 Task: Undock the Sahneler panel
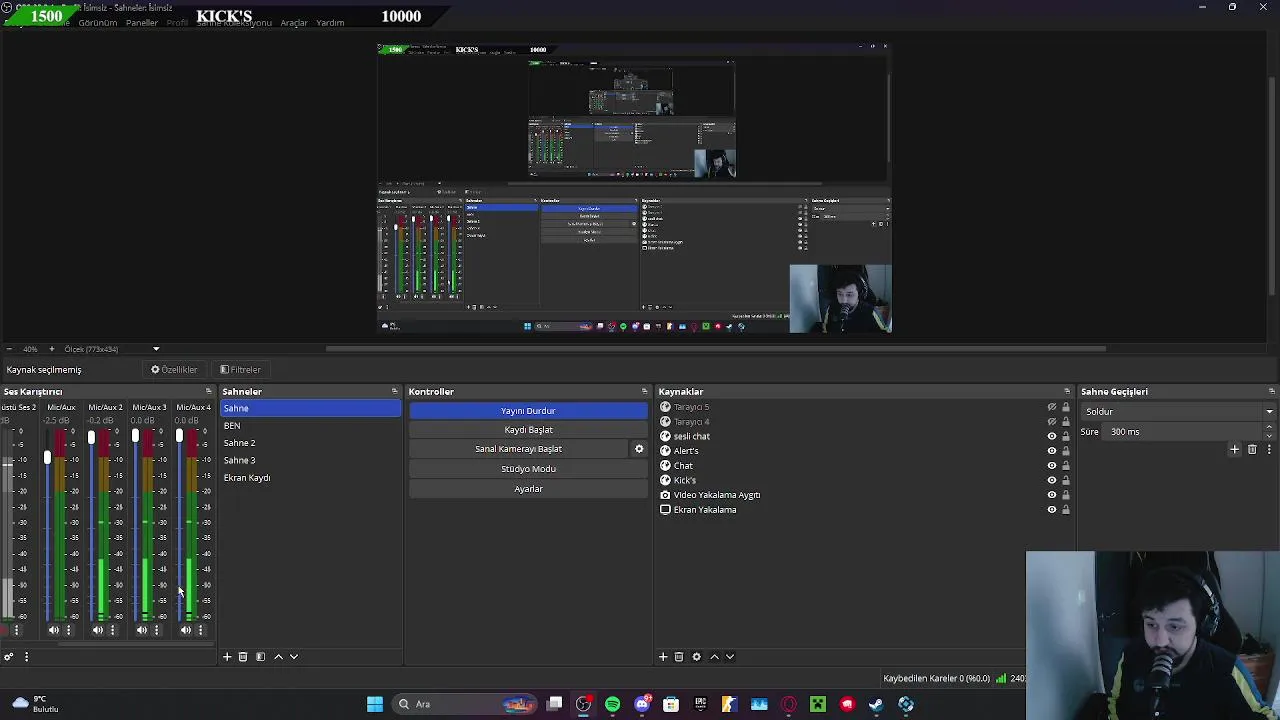click(394, 392)
